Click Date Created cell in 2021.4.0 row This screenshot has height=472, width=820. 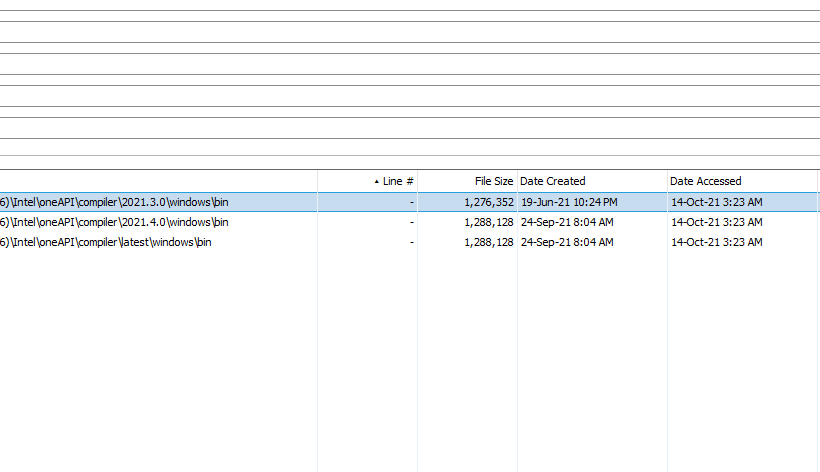[567, 222]
